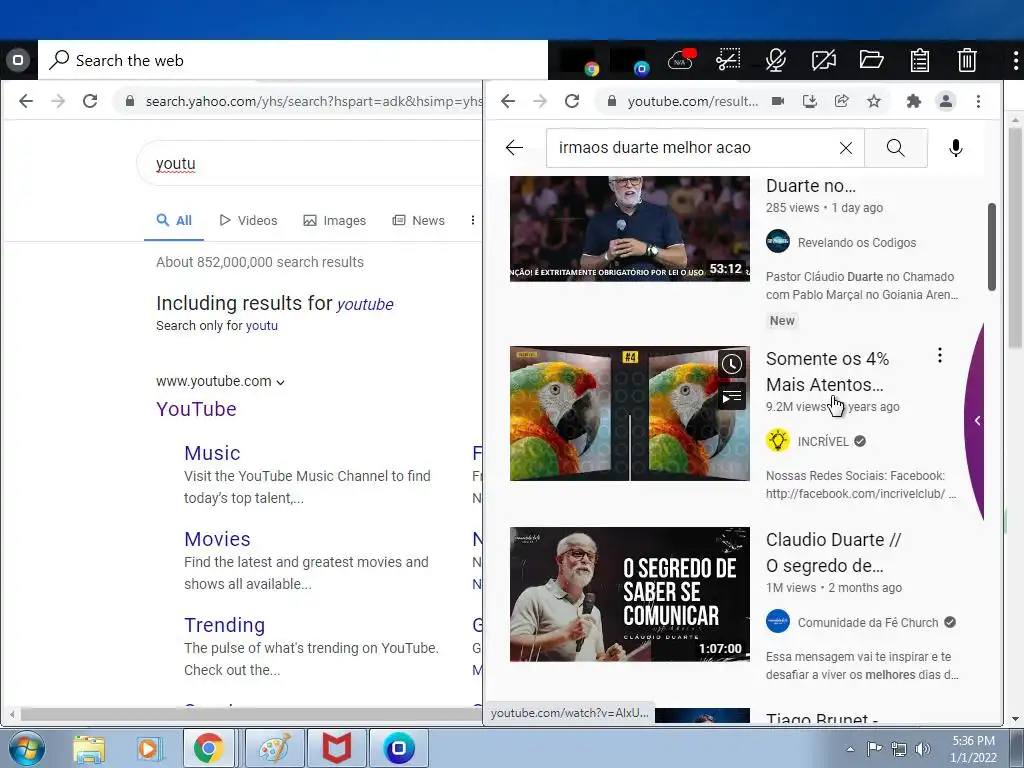Screen dimensions: 1024x768
Task: Open the parrot puzzle video thumbnail
Action: [630, 413]
